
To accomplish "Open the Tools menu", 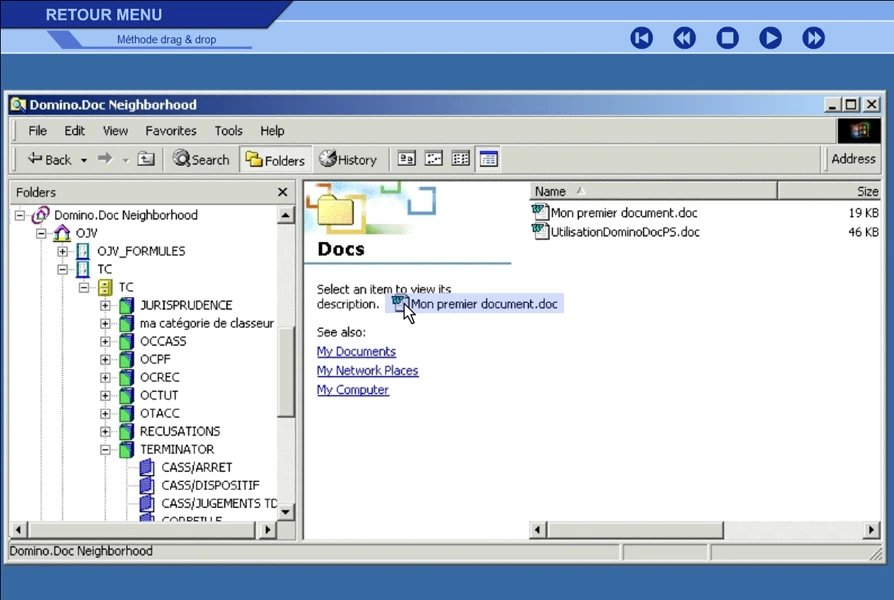I will click(228, 131).
